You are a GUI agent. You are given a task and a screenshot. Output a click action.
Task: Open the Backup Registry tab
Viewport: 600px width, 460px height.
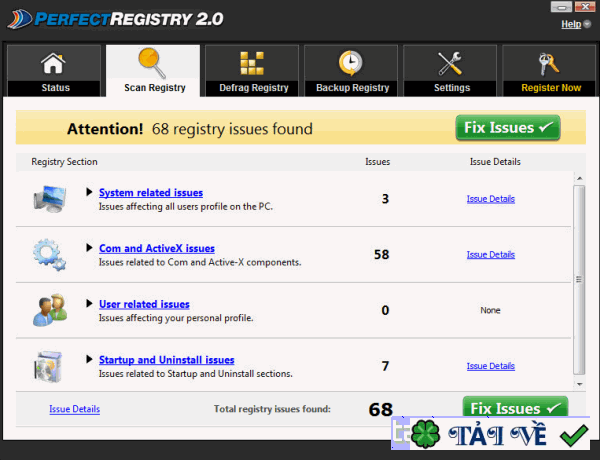tap(351, 71)
